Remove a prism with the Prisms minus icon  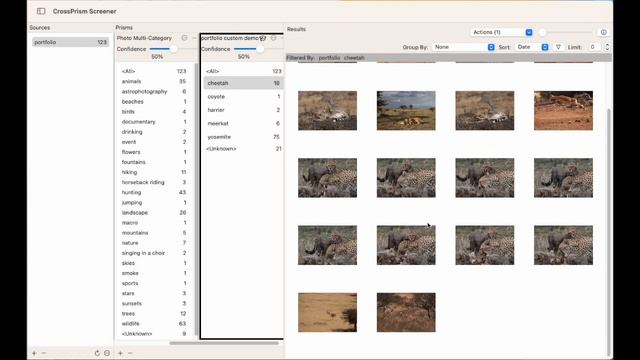(130, 353)
